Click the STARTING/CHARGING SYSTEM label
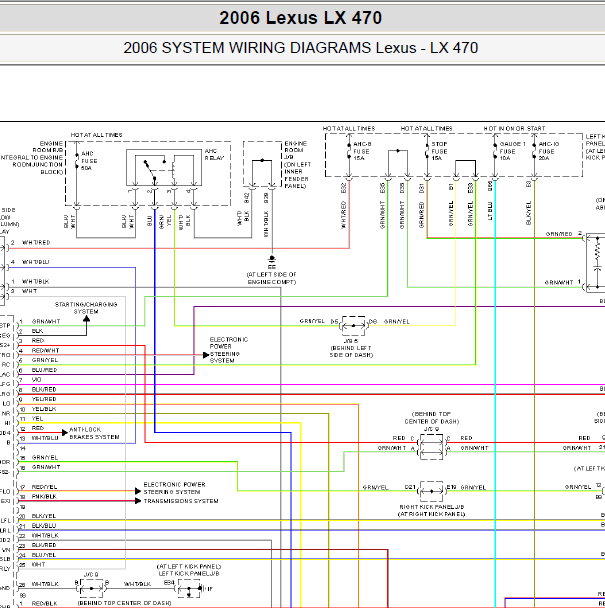The height and width of the screenshot is (608, 605). (86, 308)
